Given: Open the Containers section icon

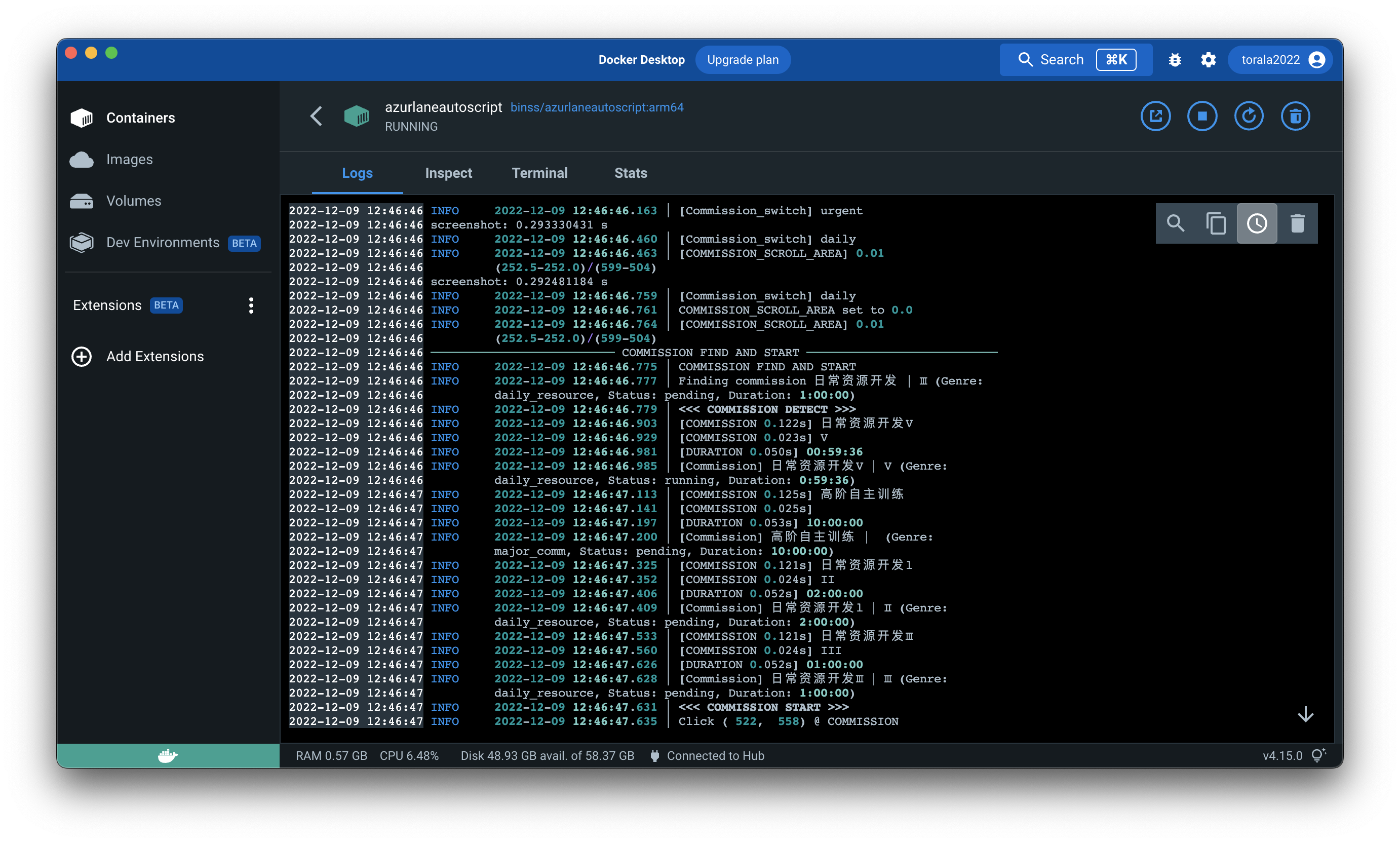Looking at the screenshot, I should [82, 118].
